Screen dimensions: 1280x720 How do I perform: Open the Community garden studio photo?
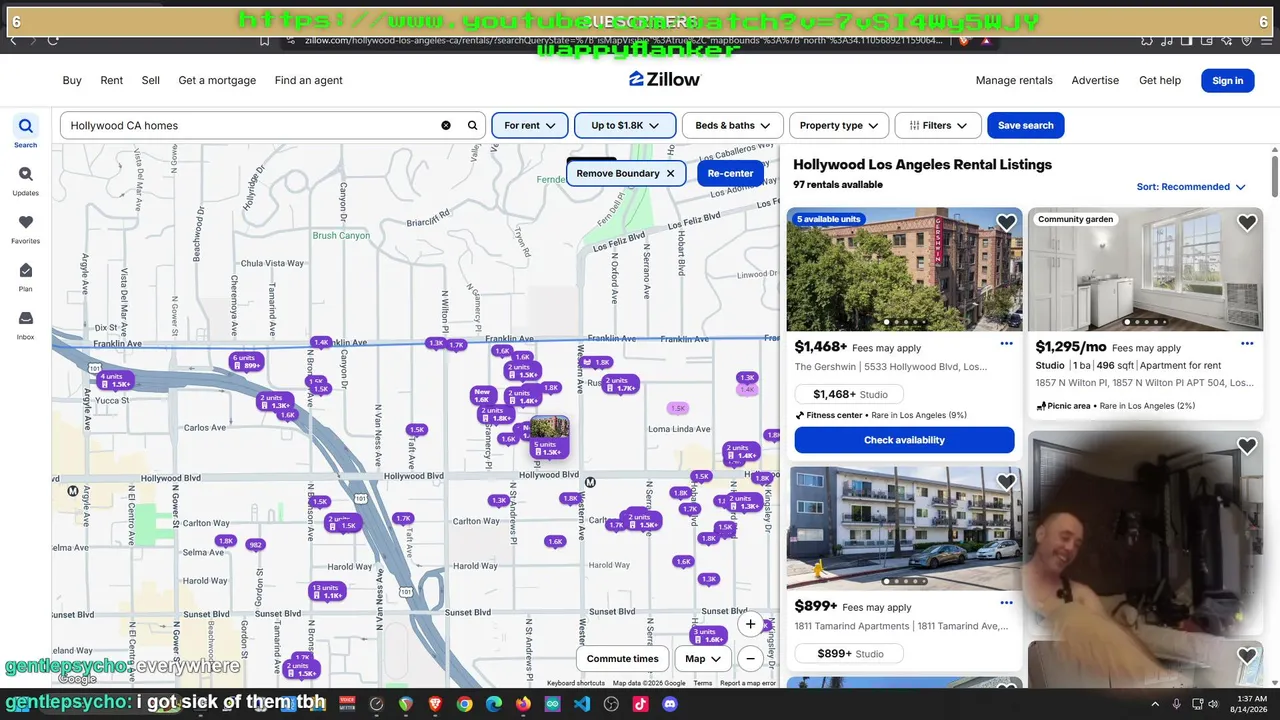pos(1145,269)
